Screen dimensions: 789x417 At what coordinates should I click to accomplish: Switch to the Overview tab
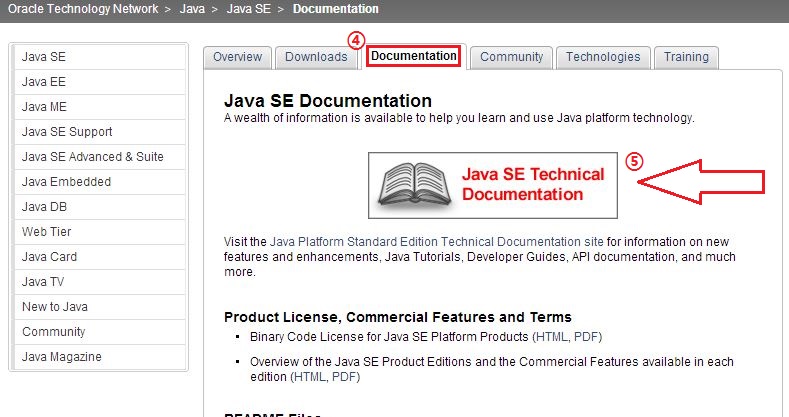[237, 57]
